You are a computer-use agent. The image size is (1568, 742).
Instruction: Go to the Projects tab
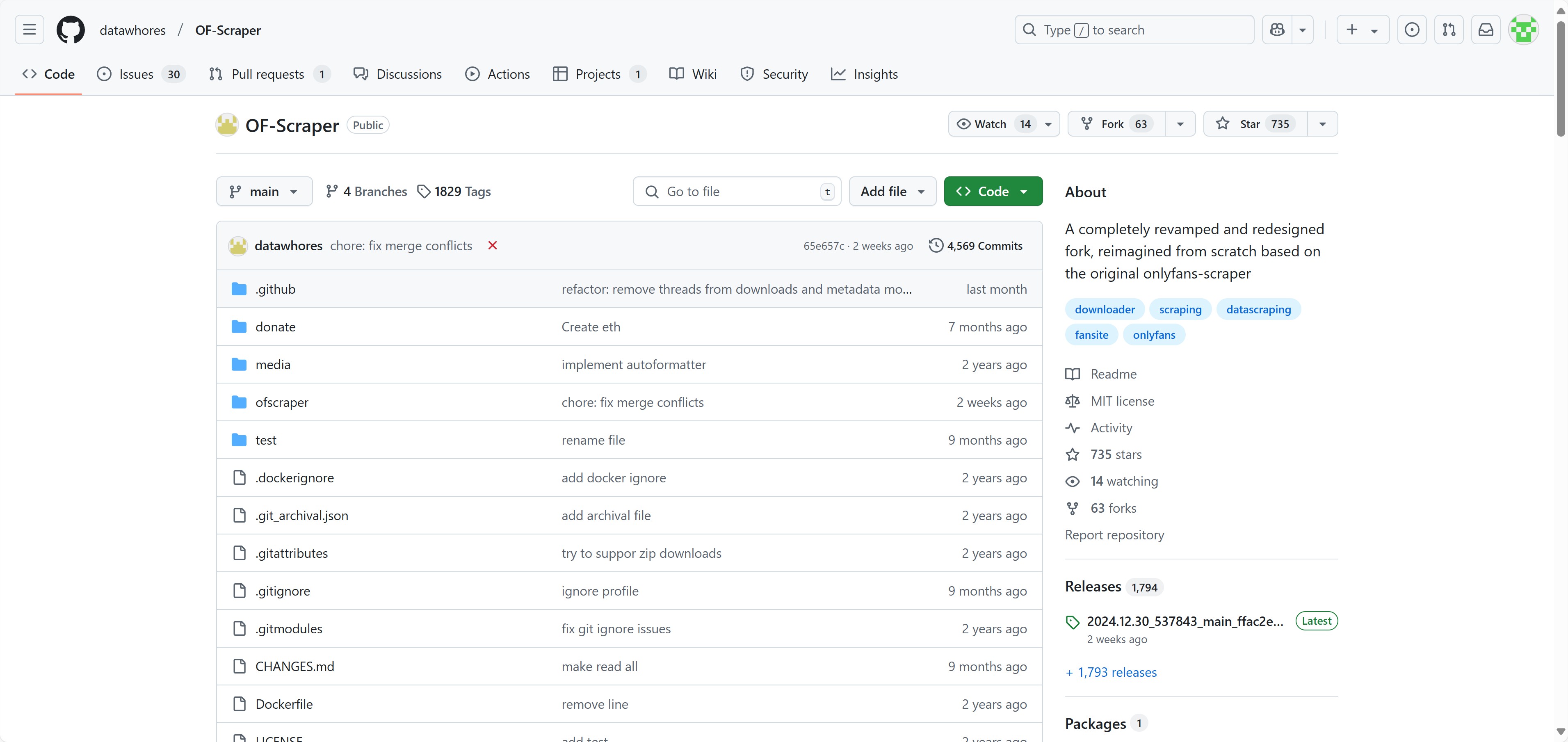600,74
